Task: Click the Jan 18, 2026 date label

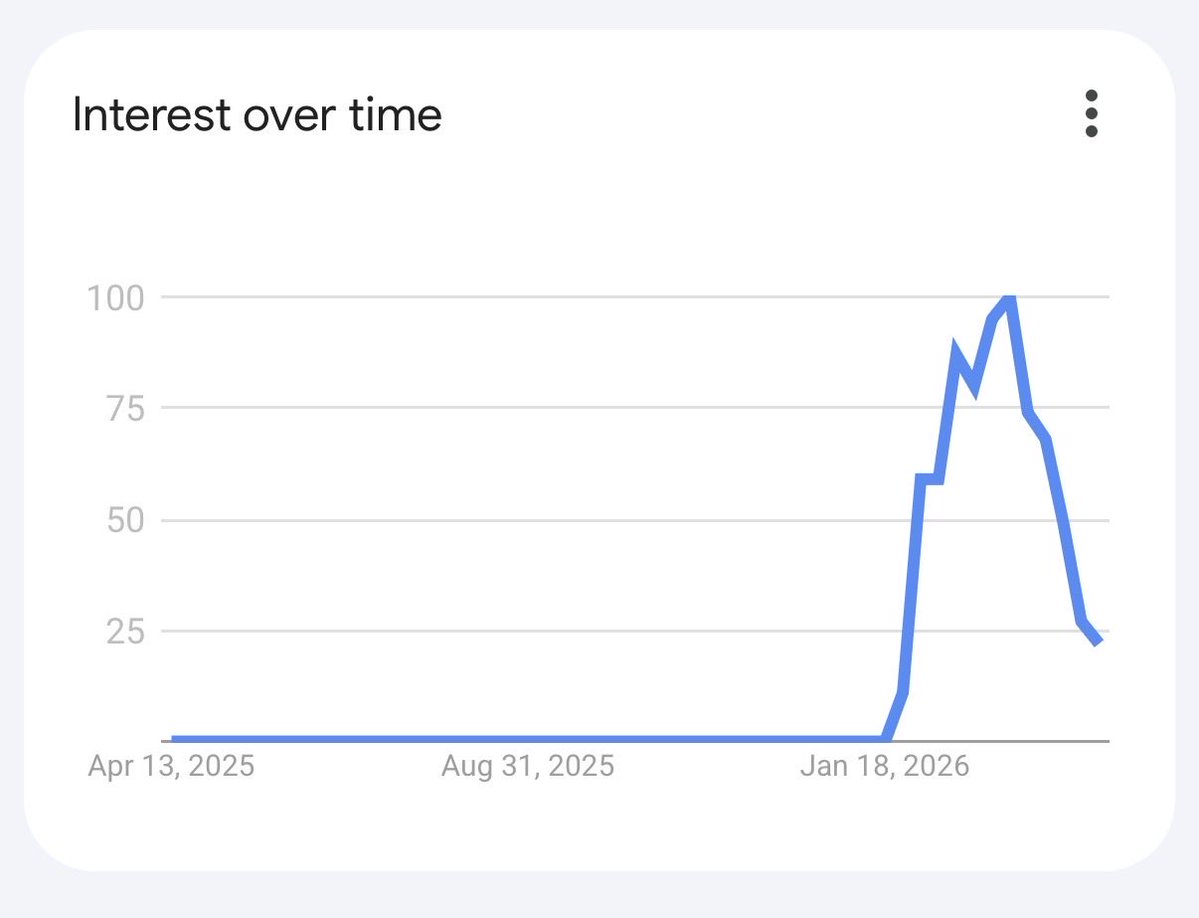Action: point(885,767)
